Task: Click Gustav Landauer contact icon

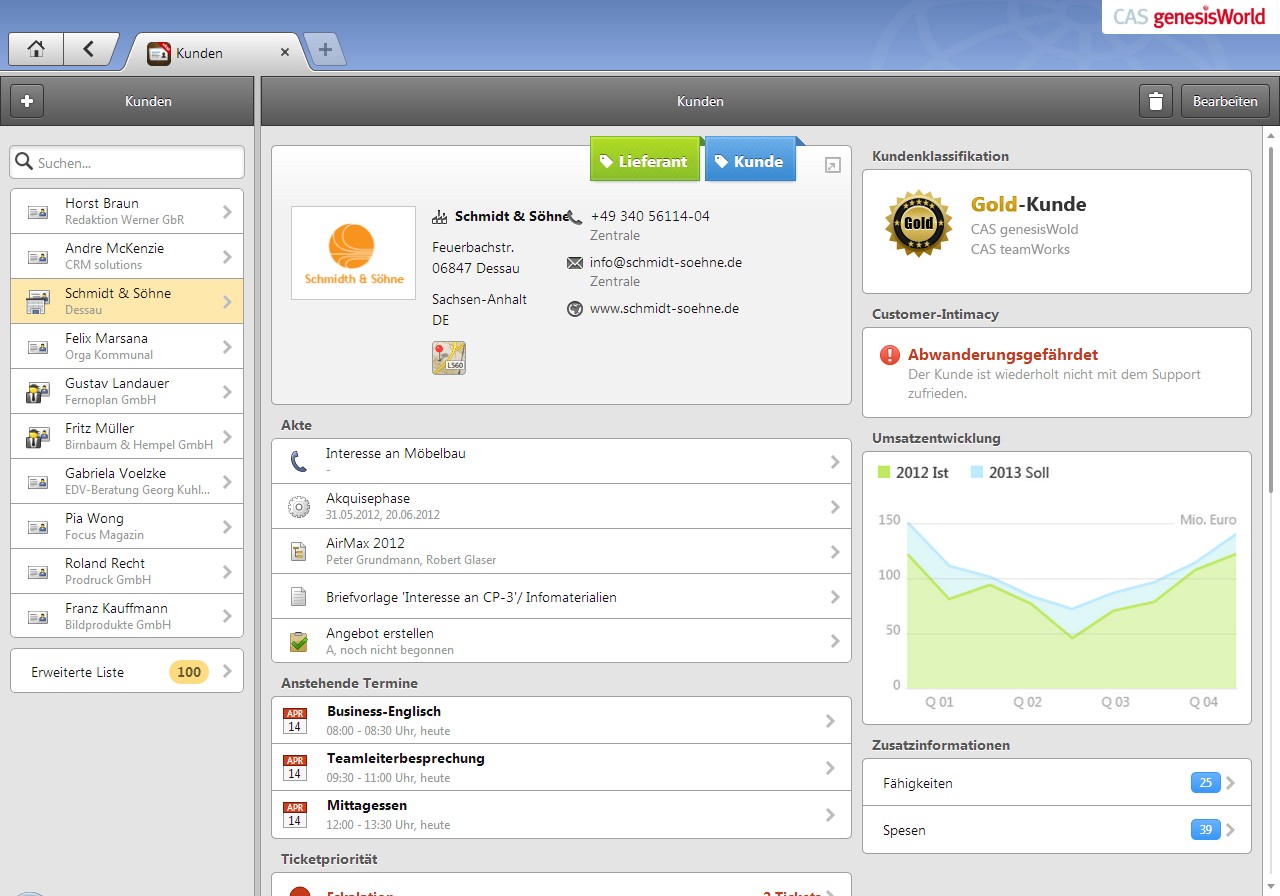Action: tap(38, 392)
